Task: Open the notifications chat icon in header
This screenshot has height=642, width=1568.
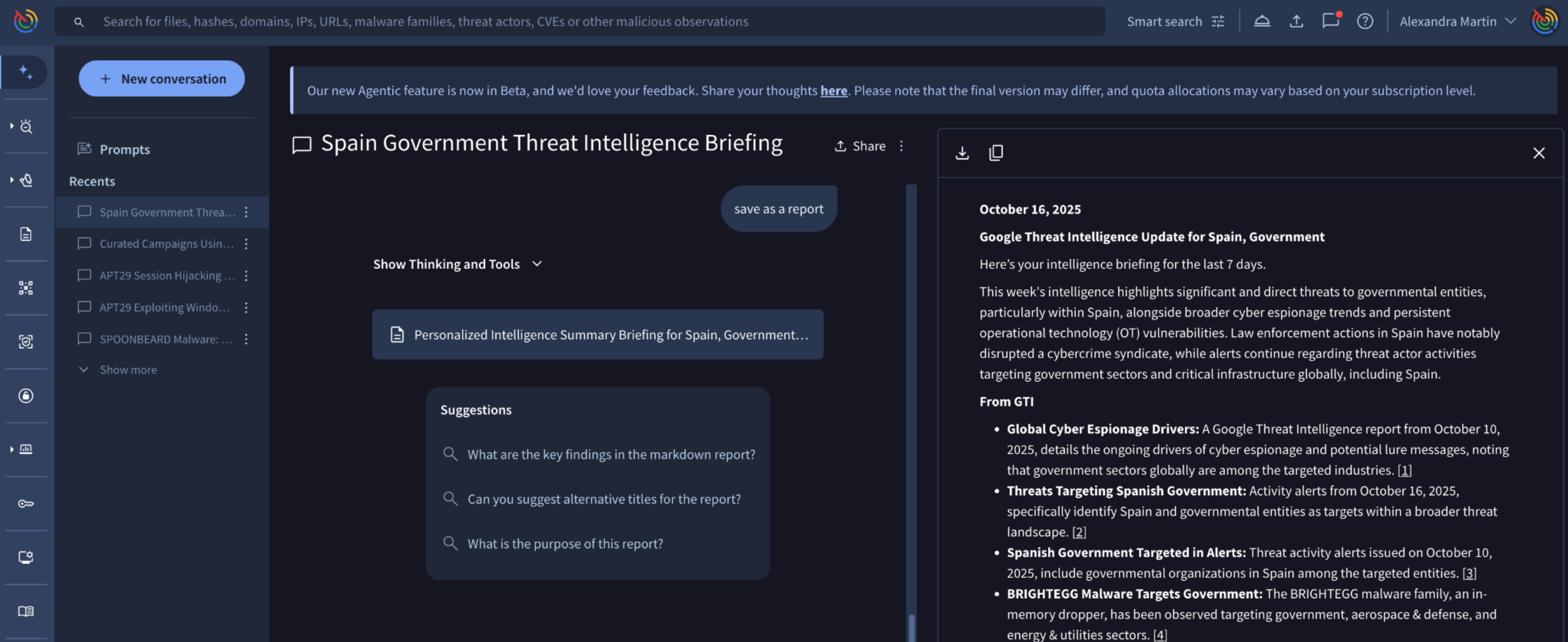Action: 1330,21
